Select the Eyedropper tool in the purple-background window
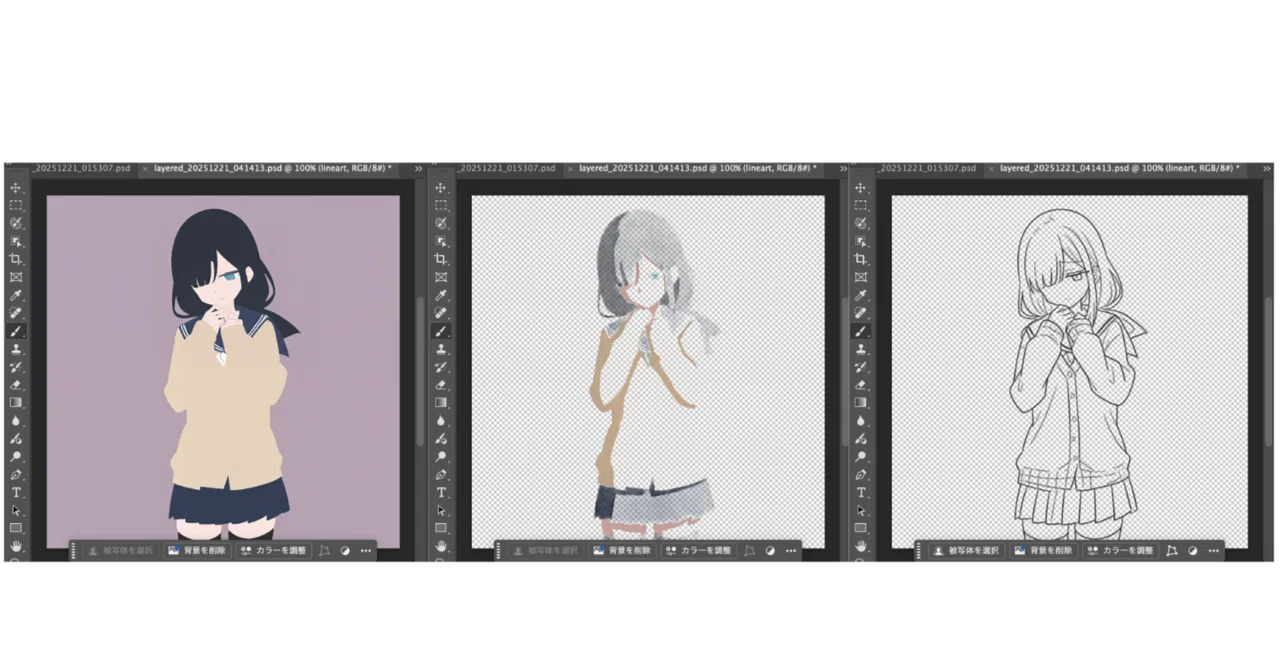Viewport: 1280px width, 670px height. click(16, 295)
